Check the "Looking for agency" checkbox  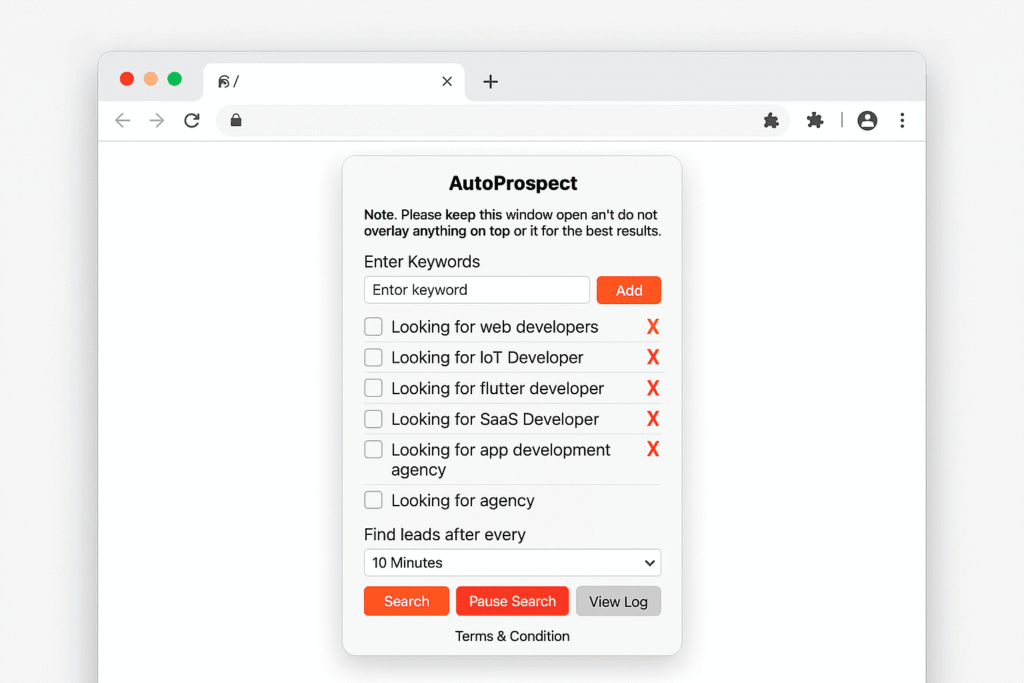373,500
